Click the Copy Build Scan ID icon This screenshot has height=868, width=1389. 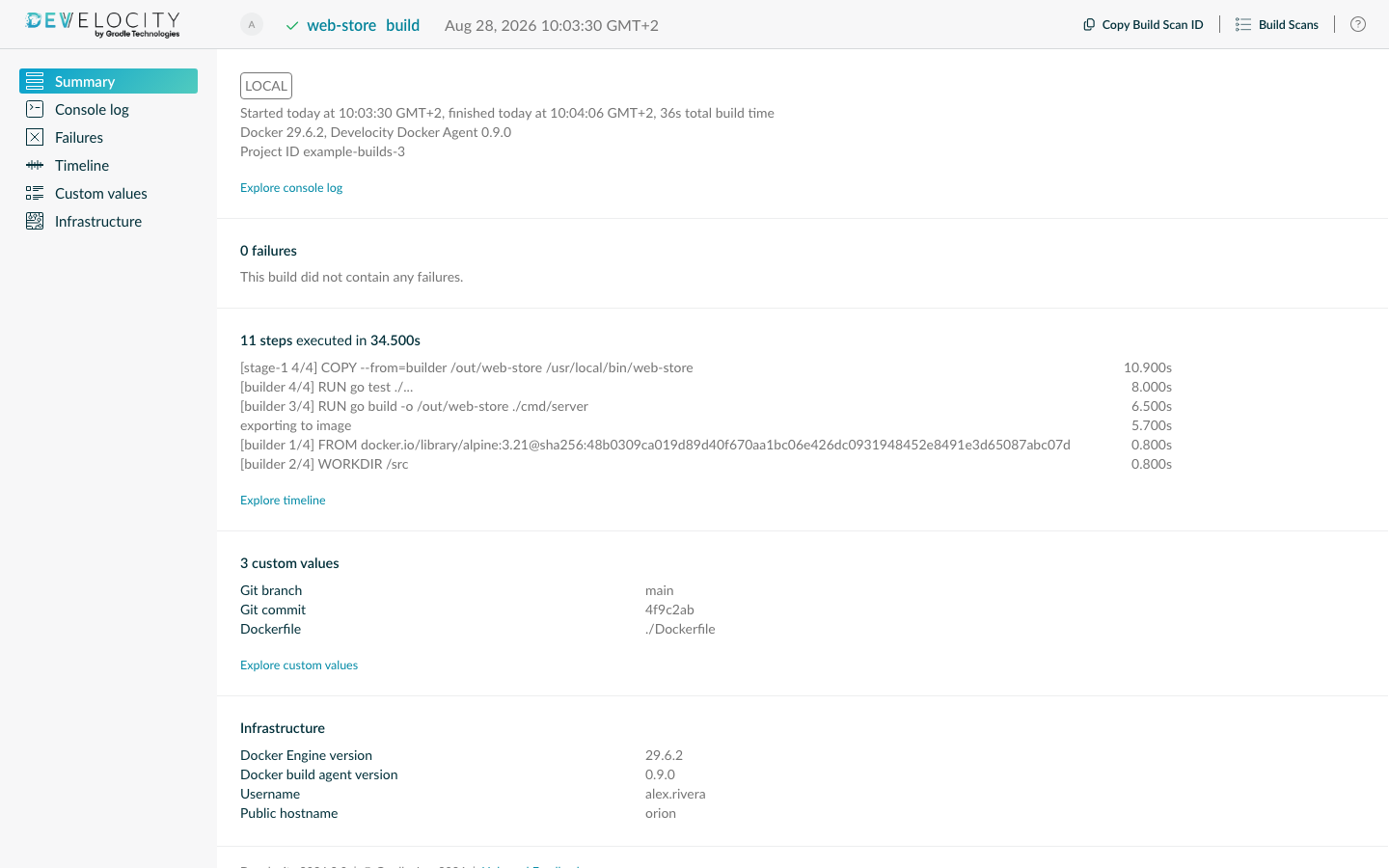tap(1089, 25)
